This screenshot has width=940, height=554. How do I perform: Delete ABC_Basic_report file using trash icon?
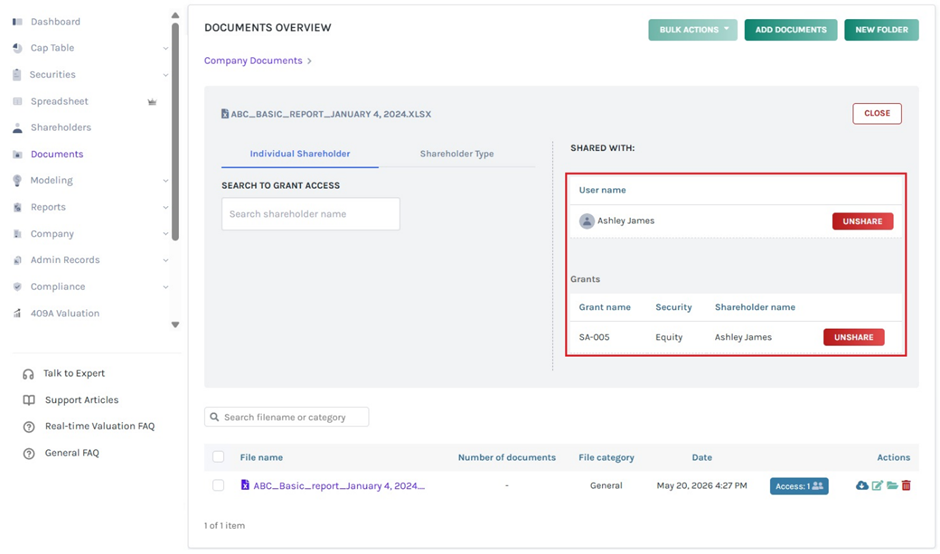[x=906, y=486]
